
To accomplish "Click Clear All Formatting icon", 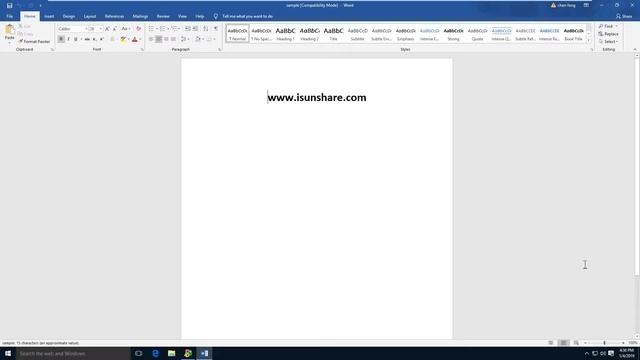I will (x=138, y=29).
